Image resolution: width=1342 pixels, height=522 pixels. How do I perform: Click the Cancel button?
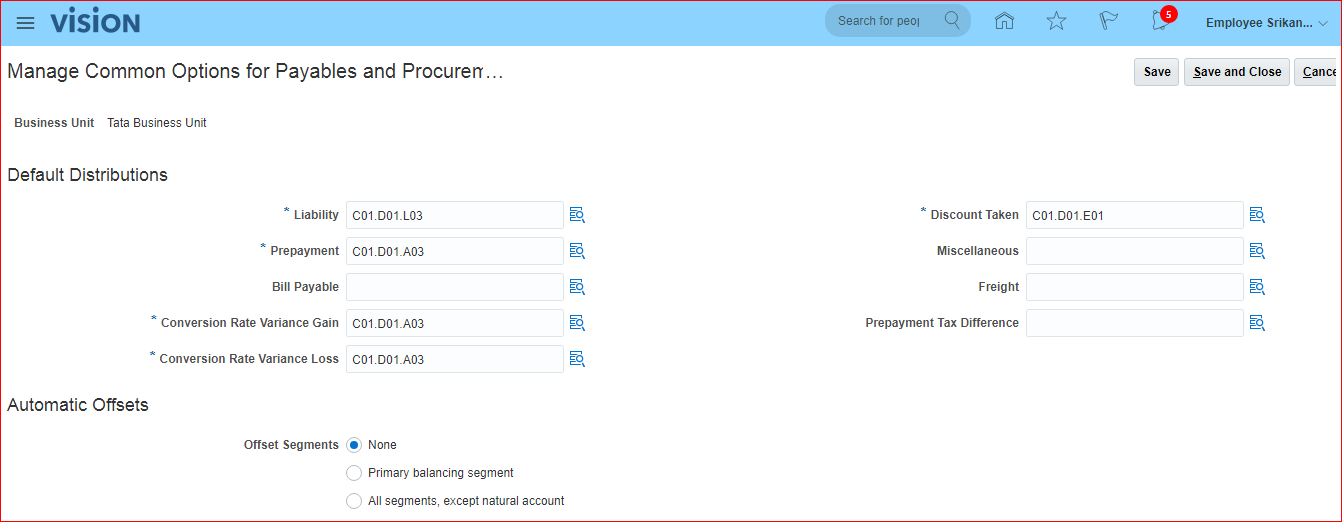[x=1317, y=72]
